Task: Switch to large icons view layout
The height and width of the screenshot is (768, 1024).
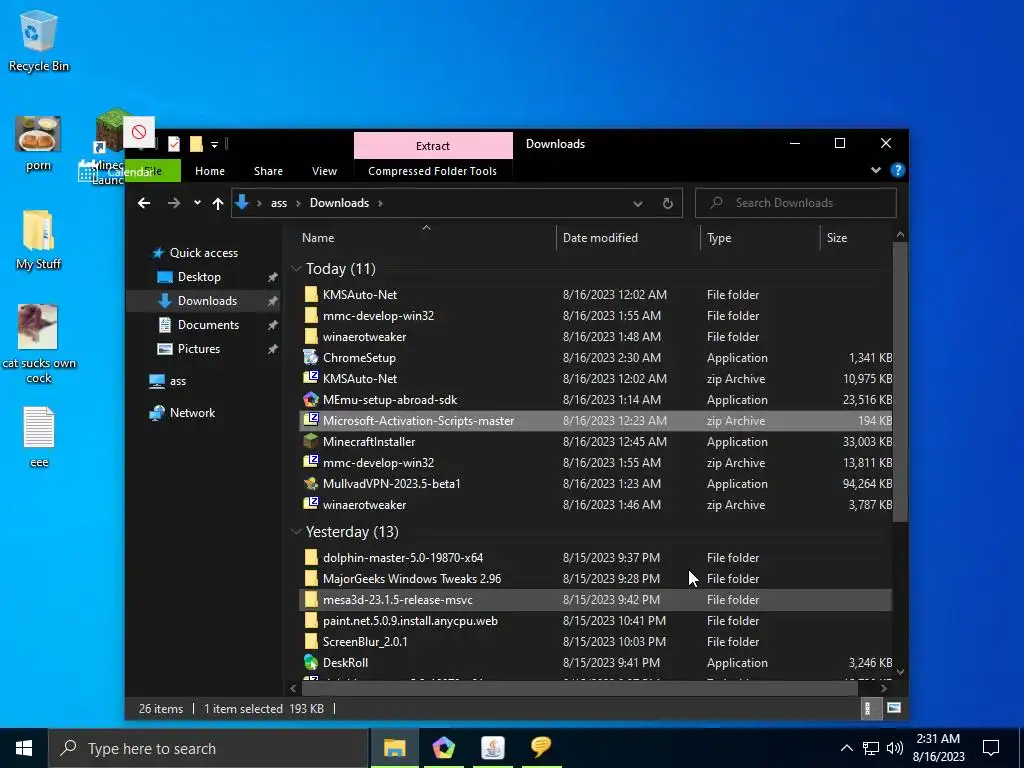Action: [x=893, y=709]
